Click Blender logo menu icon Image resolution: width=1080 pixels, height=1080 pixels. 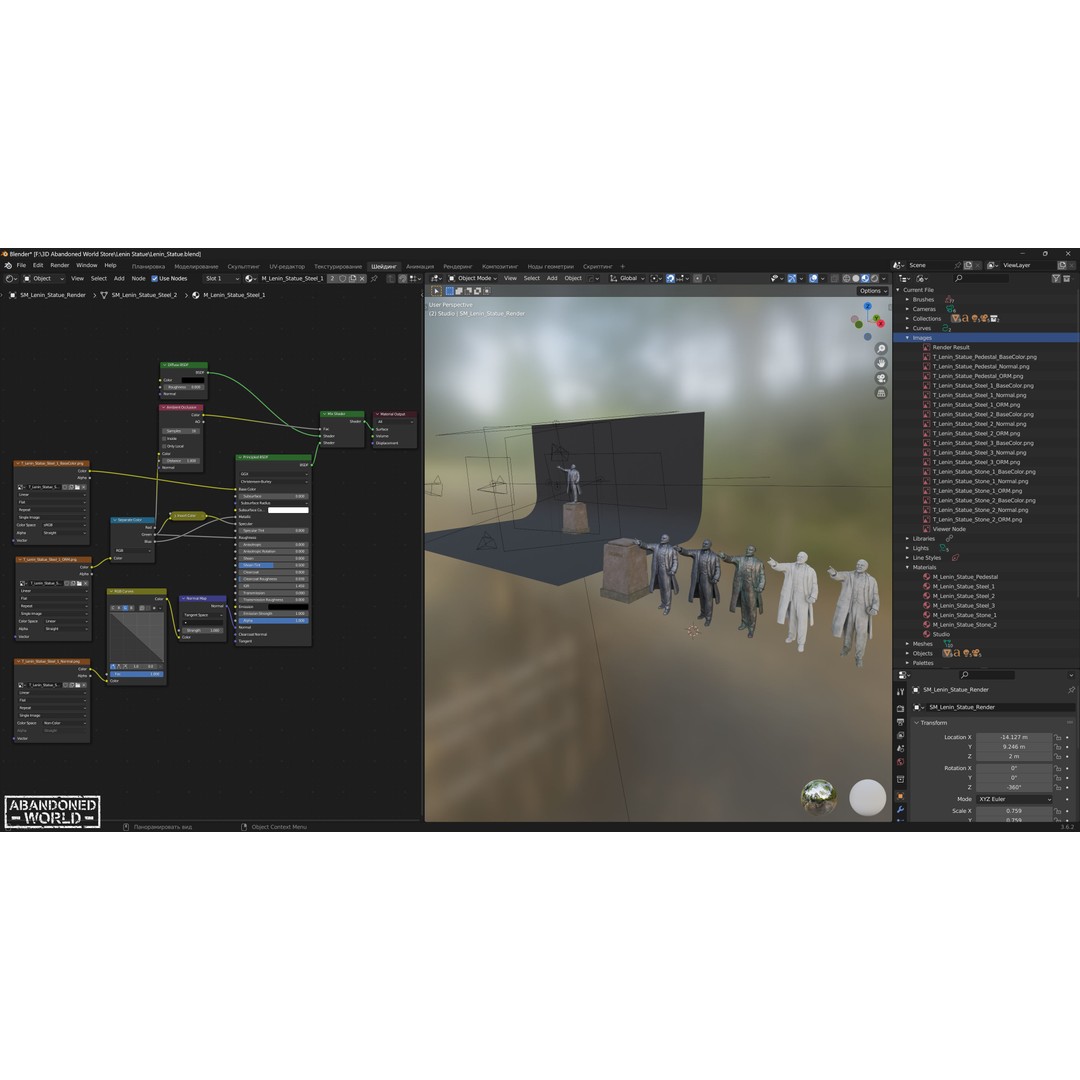(x=8, y=266)
